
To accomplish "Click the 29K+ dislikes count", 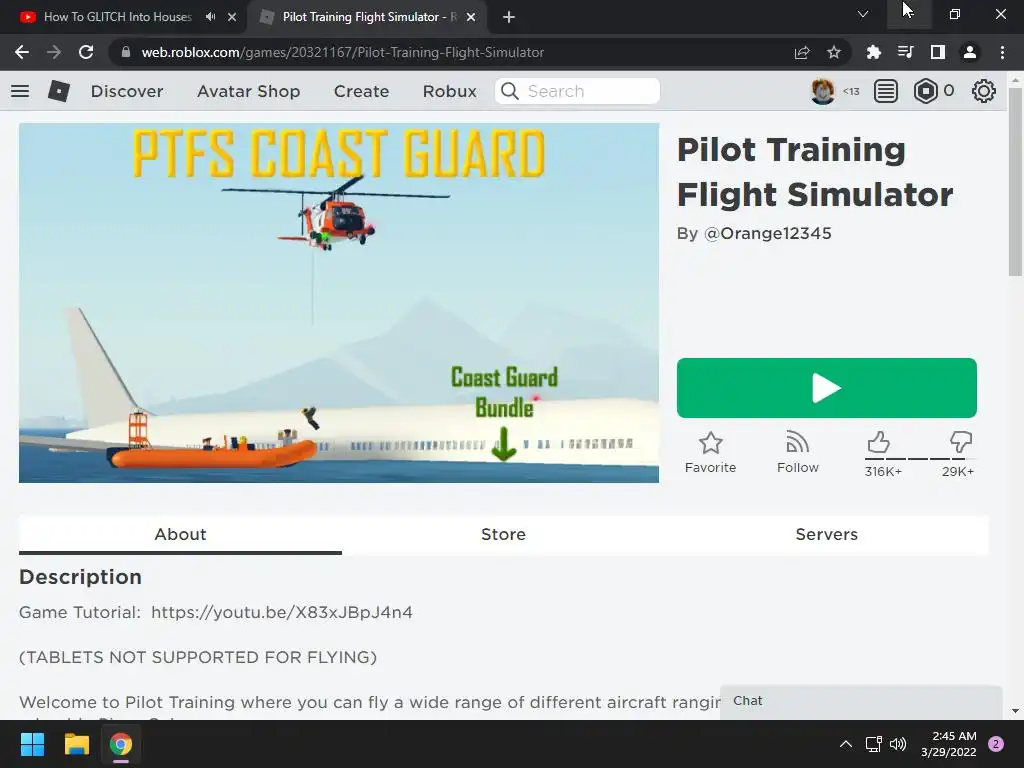I will point(957,472).
